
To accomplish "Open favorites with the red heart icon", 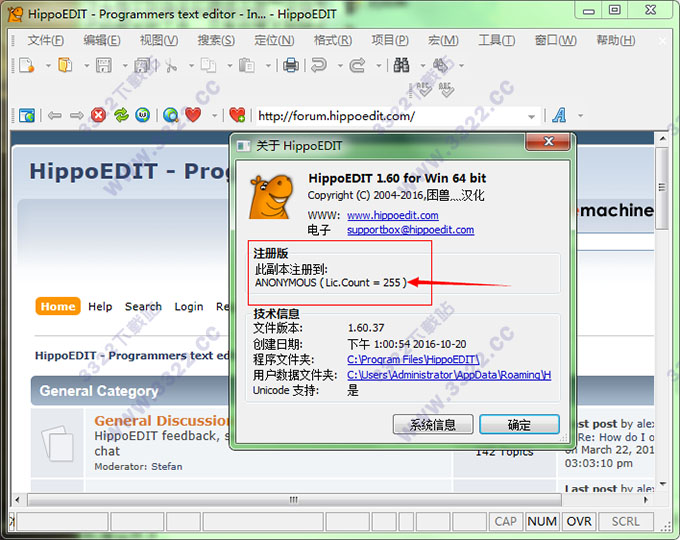I will pyautogui.click(x=193, y=115).
